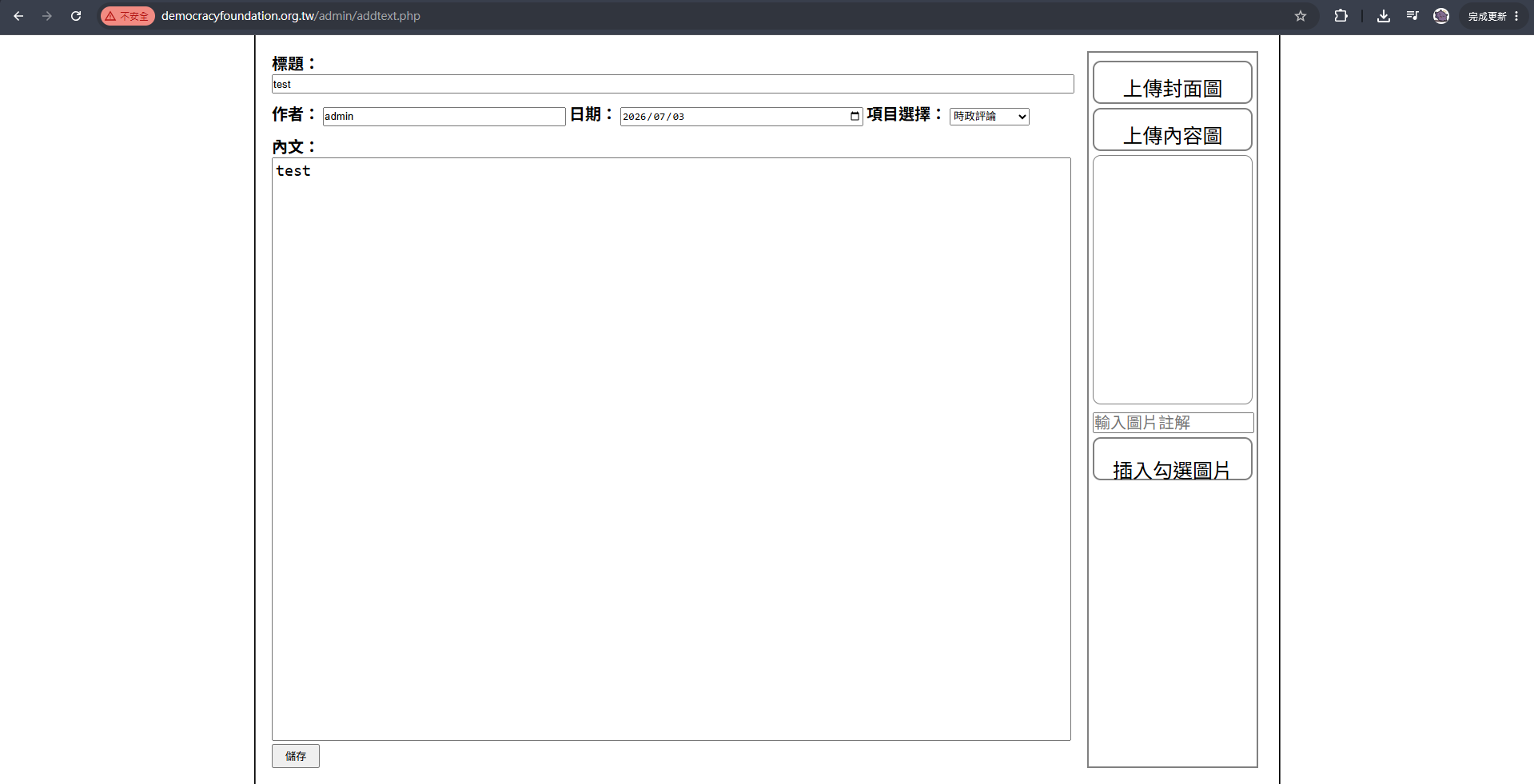Click the address bar URL text

291,16
